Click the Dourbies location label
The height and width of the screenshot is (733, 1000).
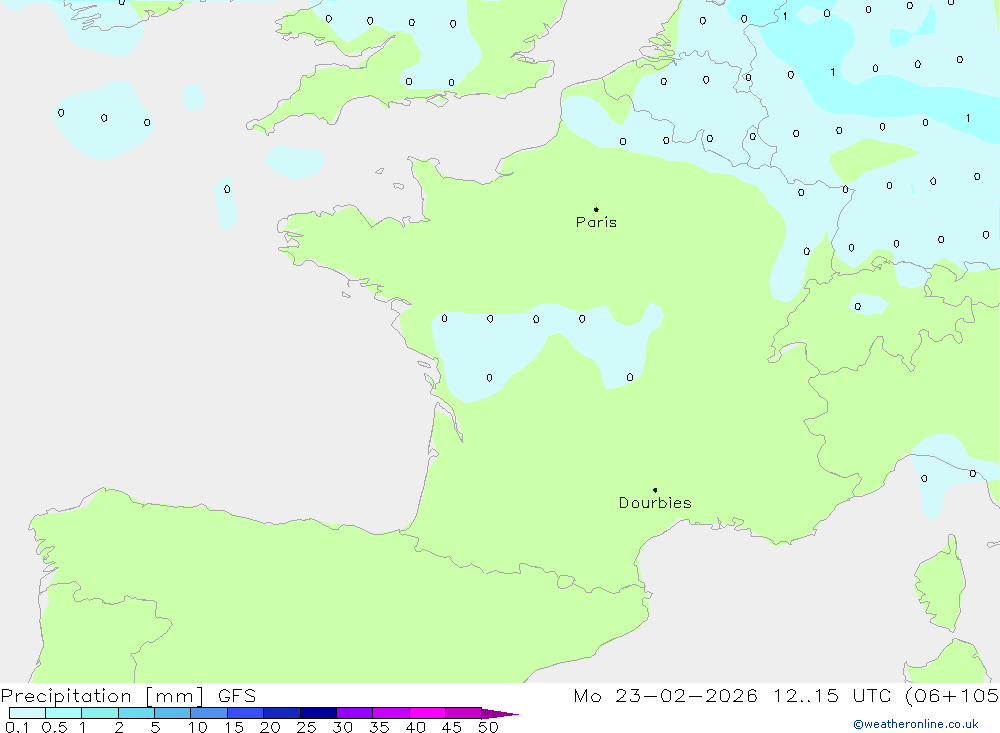click(x=655, y=503)
